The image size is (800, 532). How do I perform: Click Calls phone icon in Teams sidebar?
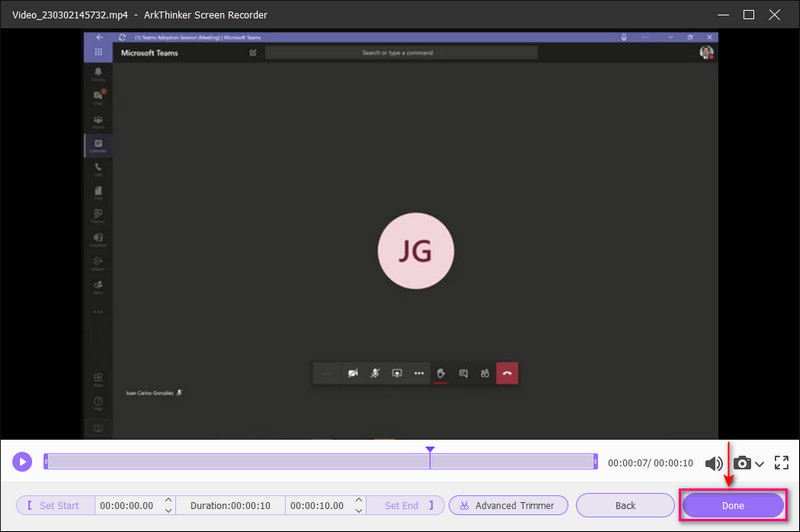pos(98,169)
